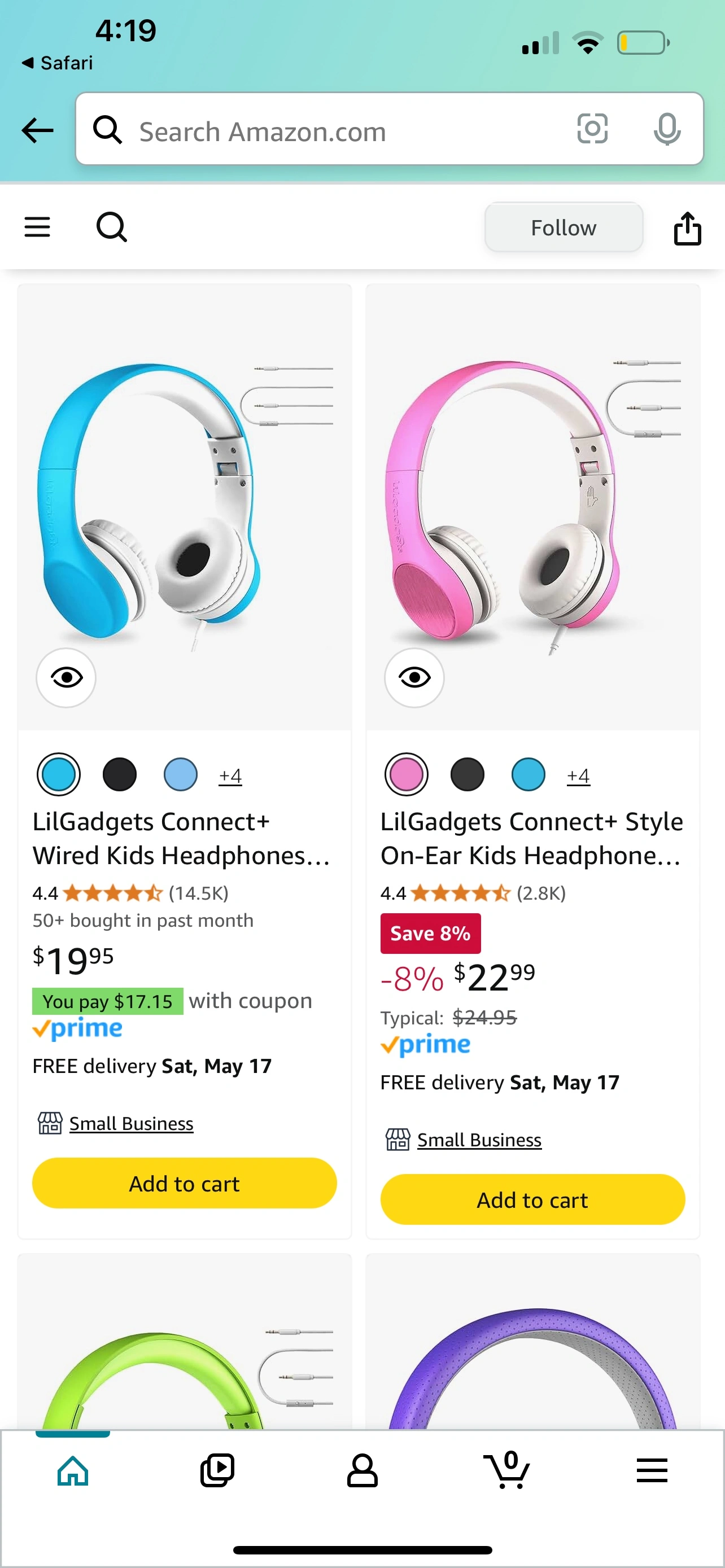Quick view the pink headphones via eye icon

tap(414, 677)
